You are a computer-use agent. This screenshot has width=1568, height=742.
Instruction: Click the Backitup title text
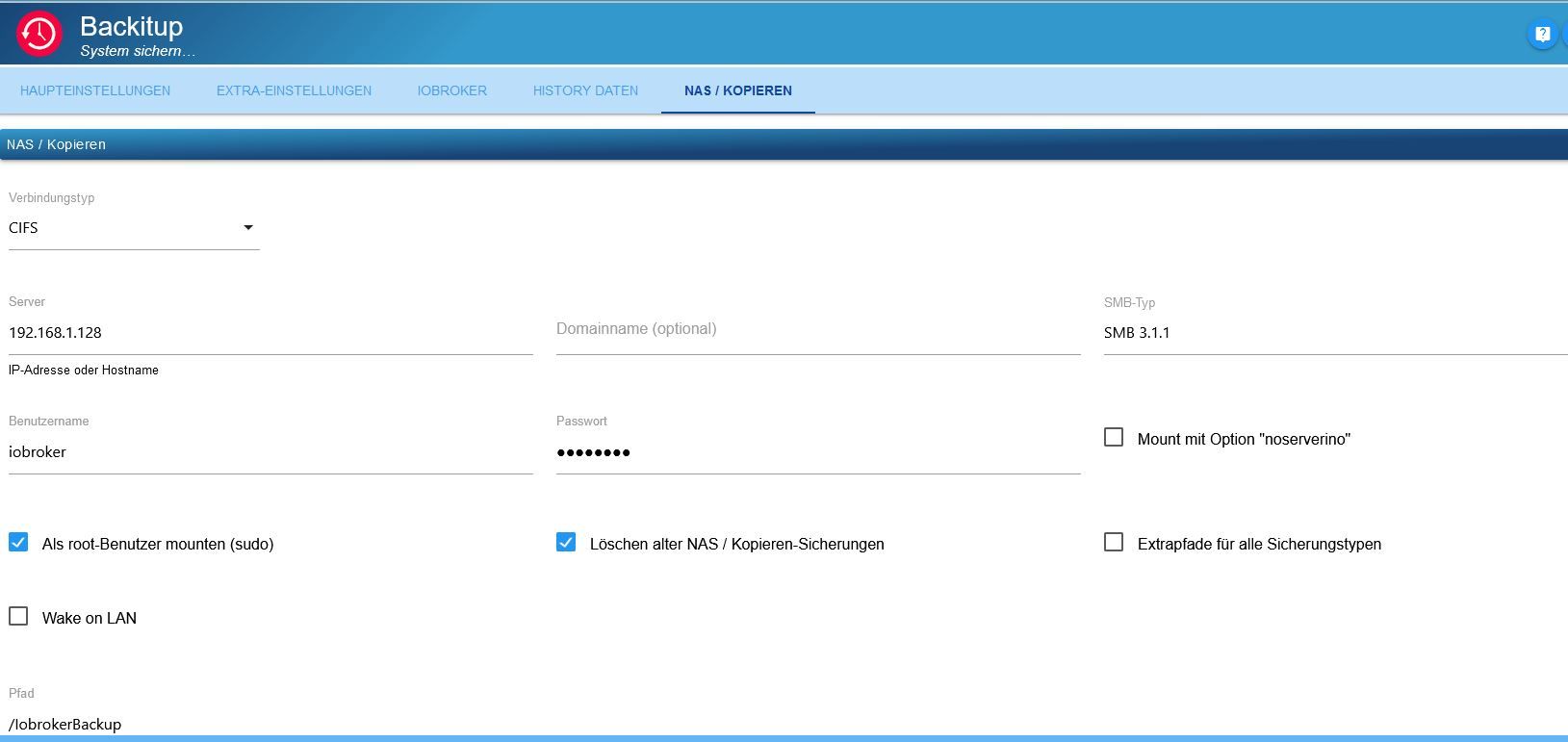click(132, 26)
